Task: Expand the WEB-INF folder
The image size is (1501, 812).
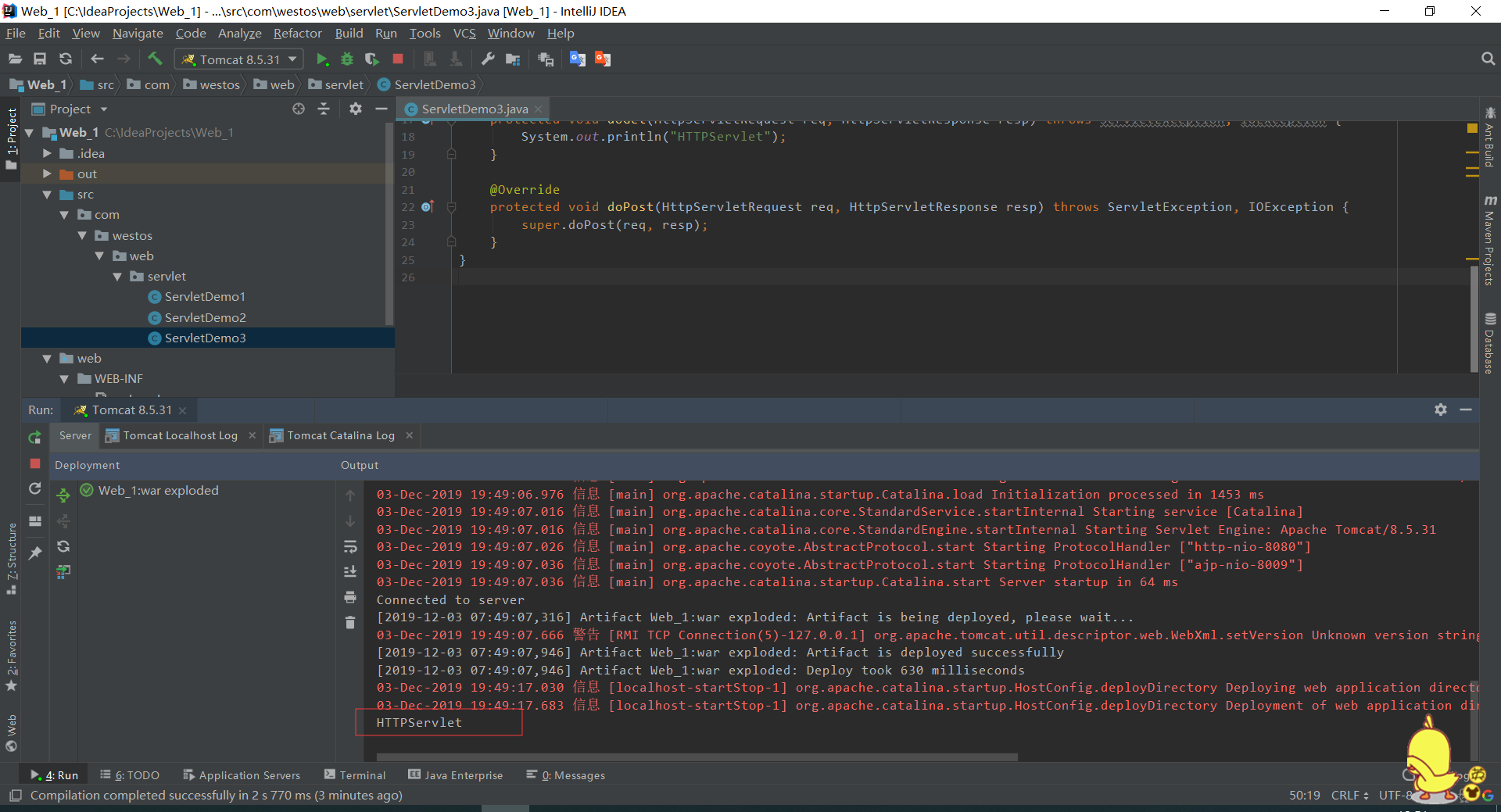Action: (66, 378)
